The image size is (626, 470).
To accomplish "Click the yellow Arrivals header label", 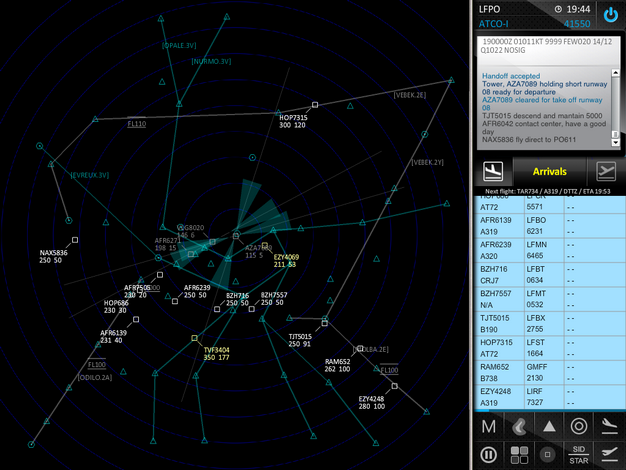I will [x=549, y=171].
